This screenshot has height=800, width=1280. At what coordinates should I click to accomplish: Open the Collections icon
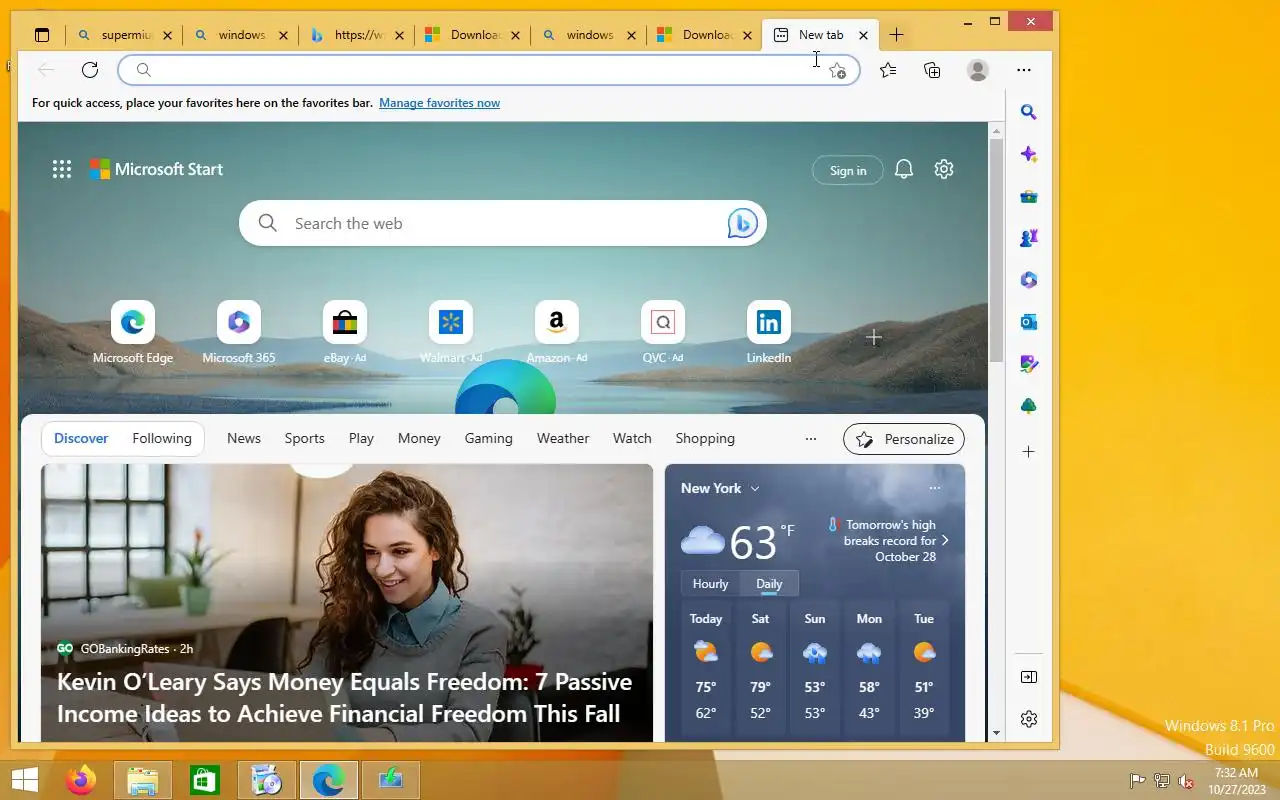coord(932,70)
